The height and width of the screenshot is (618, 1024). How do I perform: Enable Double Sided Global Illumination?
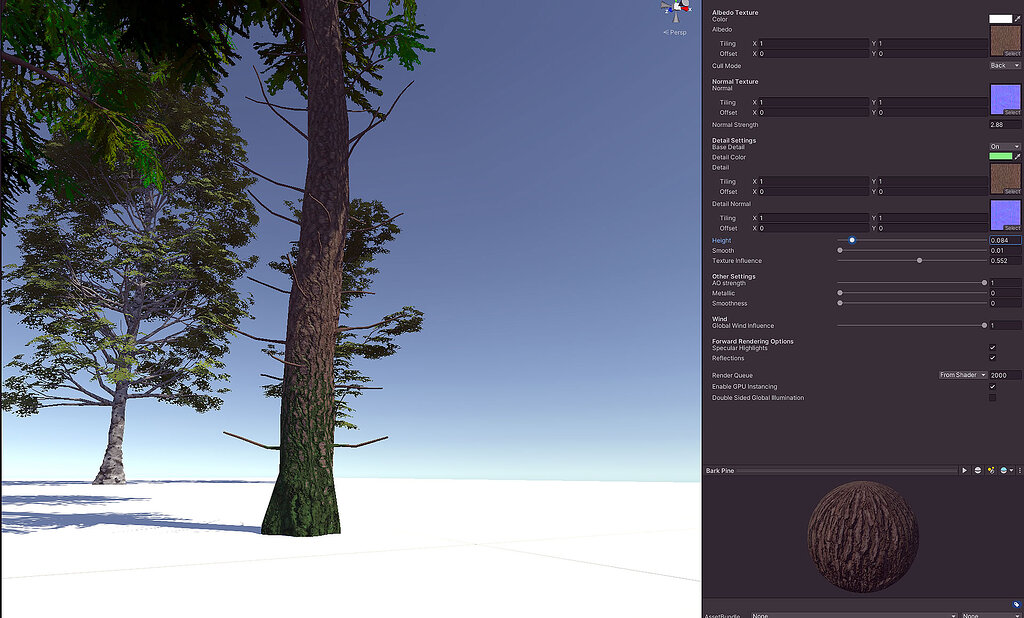992,397
